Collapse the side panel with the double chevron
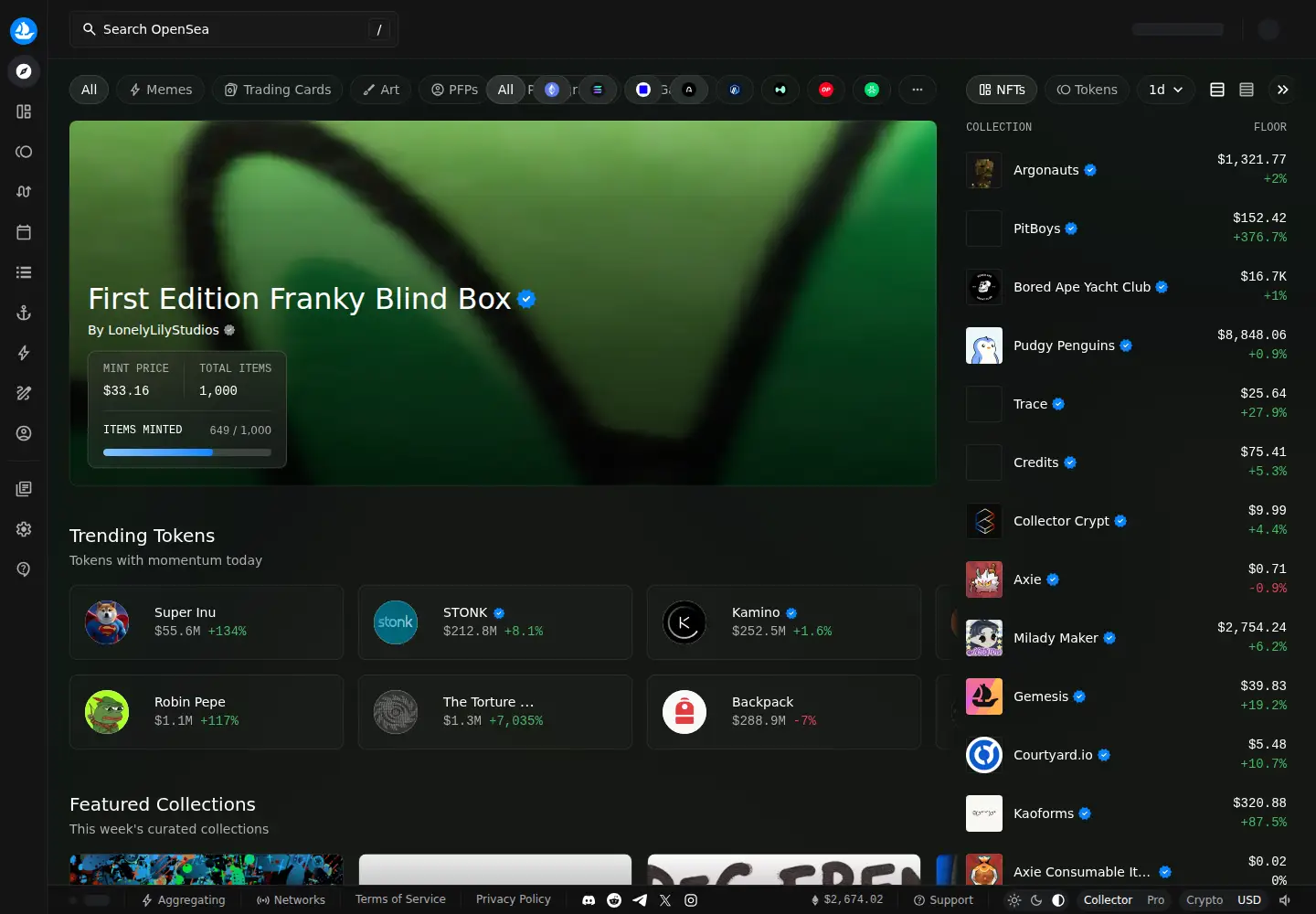Viewport: 1316px width, 914px height. point(1283,90)
